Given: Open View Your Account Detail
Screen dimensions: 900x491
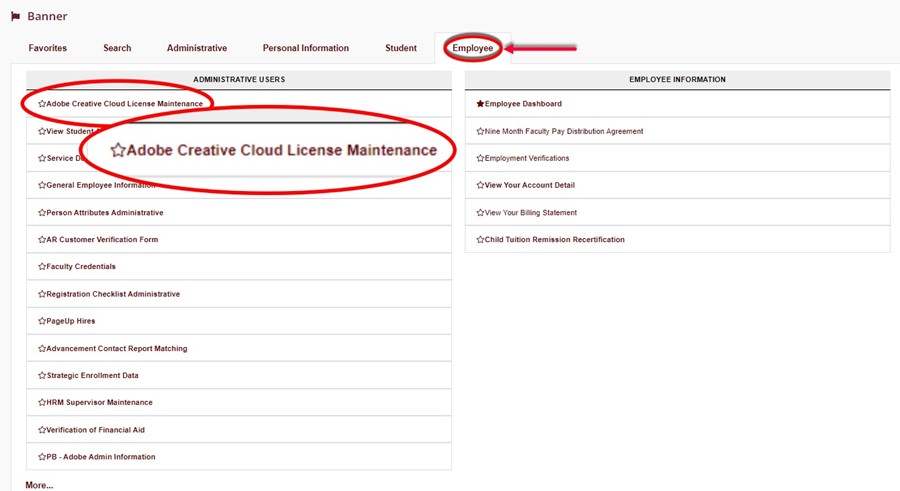Looking at the screenshot, I should (530, 185).
